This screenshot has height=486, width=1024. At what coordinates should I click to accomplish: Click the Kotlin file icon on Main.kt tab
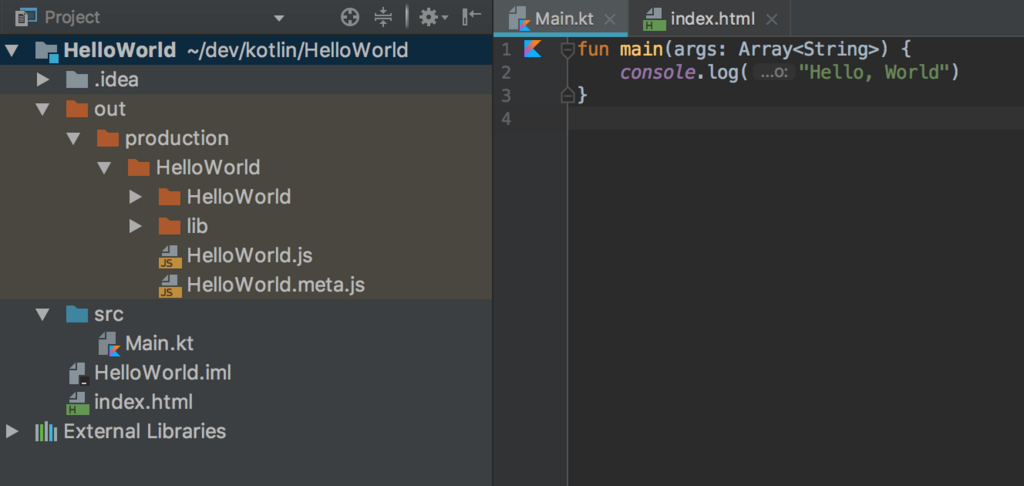tap(519, 19)
